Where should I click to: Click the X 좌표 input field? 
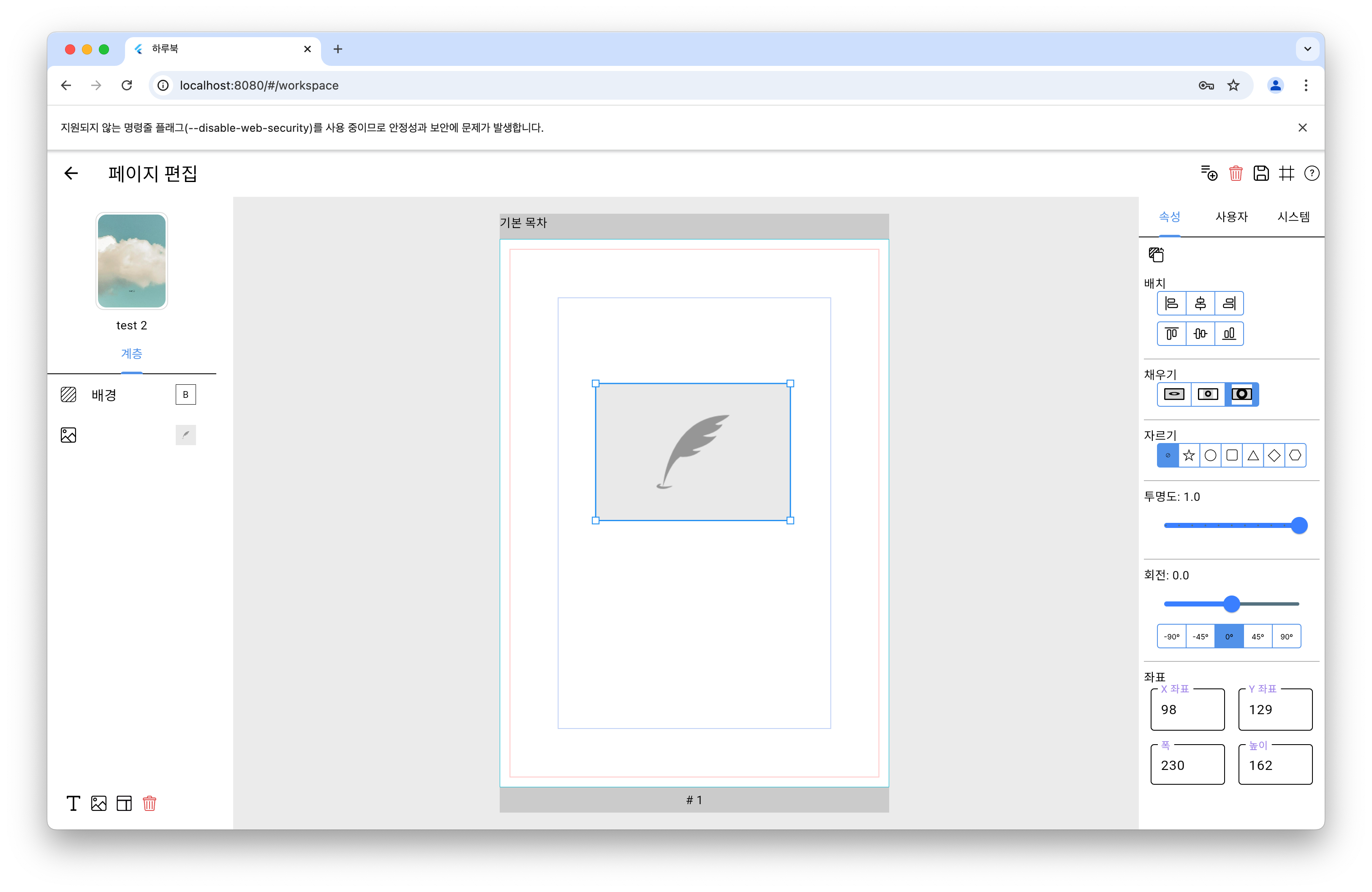pyautogui.click(x=1187, y=710)
